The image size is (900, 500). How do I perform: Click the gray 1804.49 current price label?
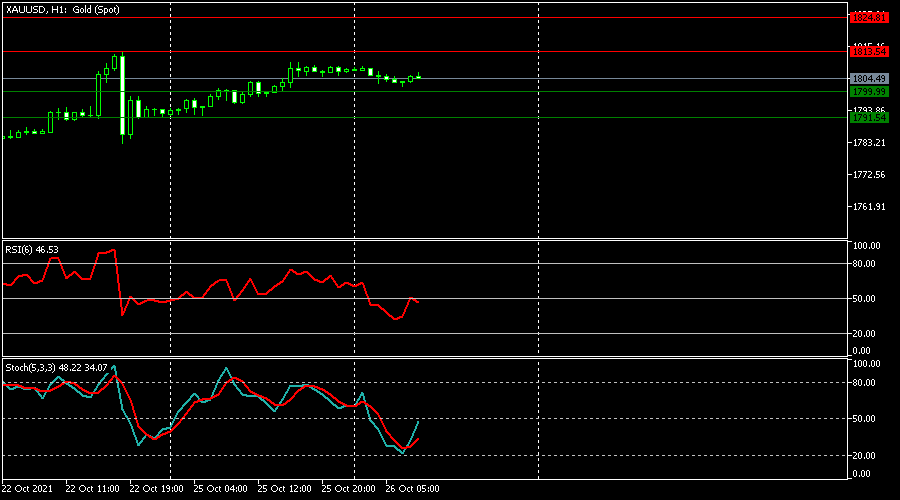pos(869,79)
